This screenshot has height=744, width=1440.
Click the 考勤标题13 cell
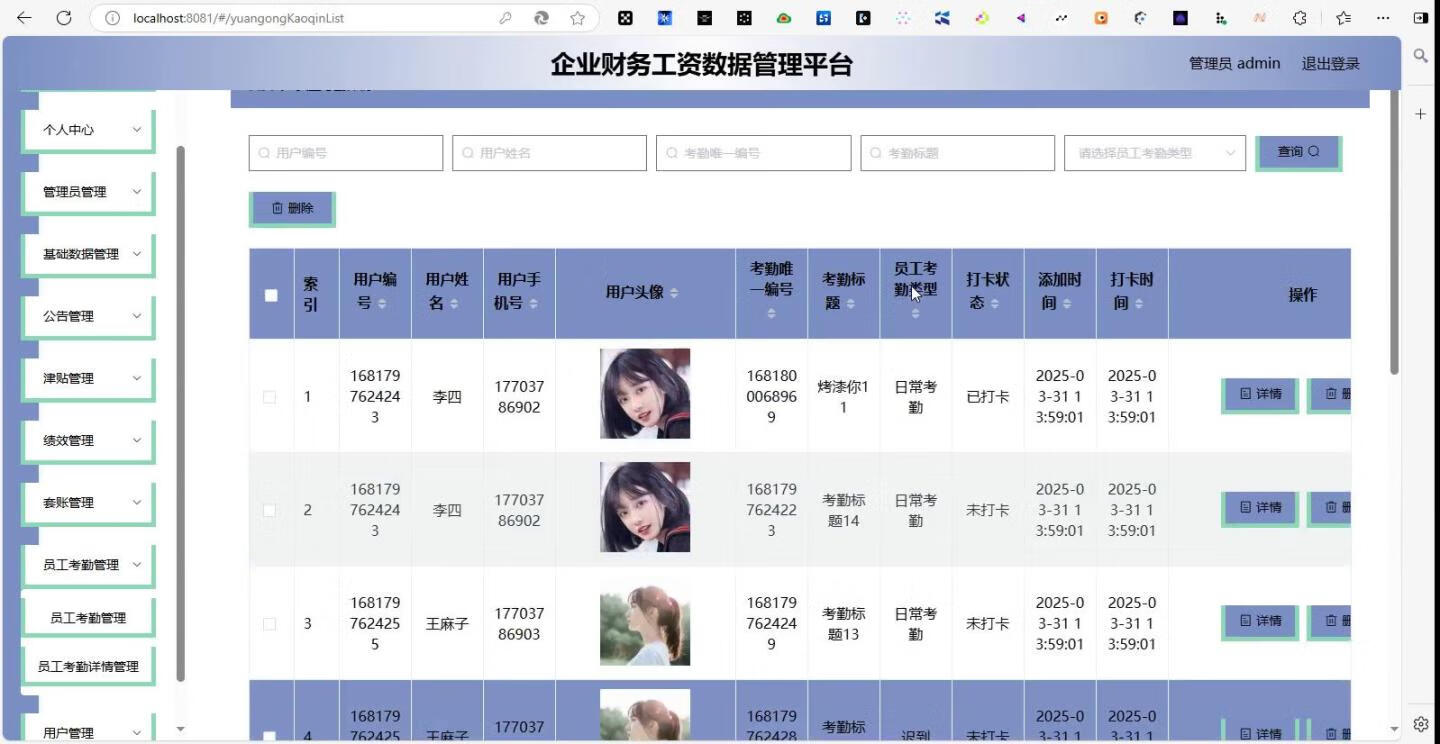click(843, 624)
